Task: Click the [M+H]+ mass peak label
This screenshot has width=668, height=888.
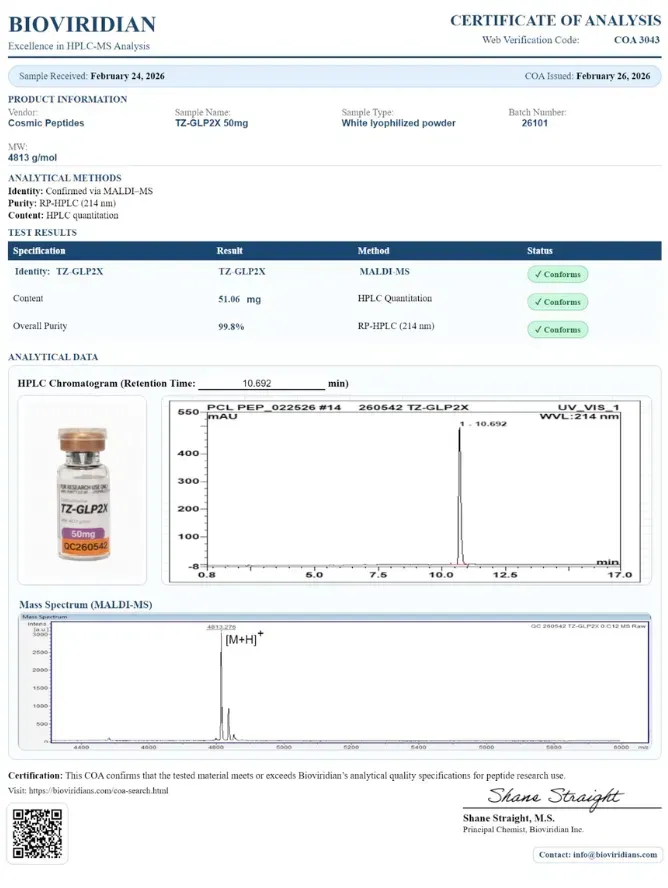Action: pos(244,639)
